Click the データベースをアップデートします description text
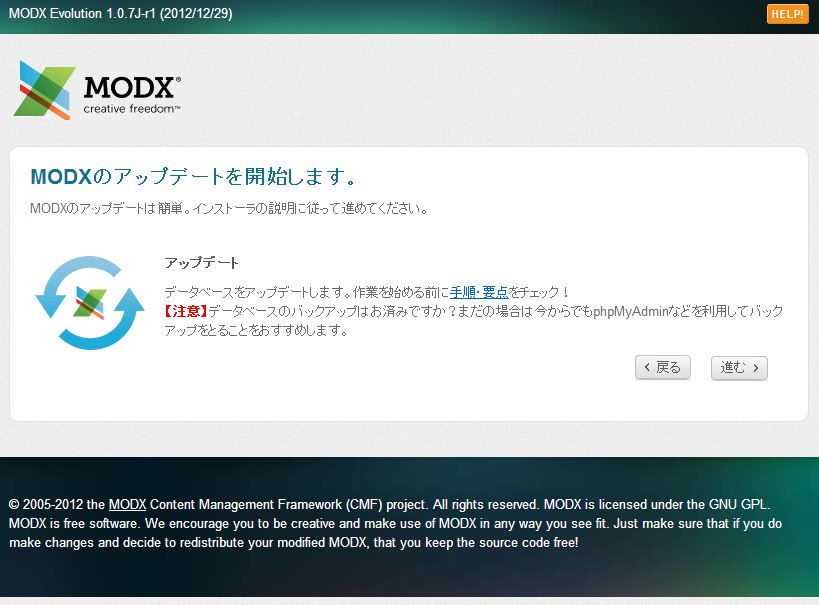 point(260,292)
